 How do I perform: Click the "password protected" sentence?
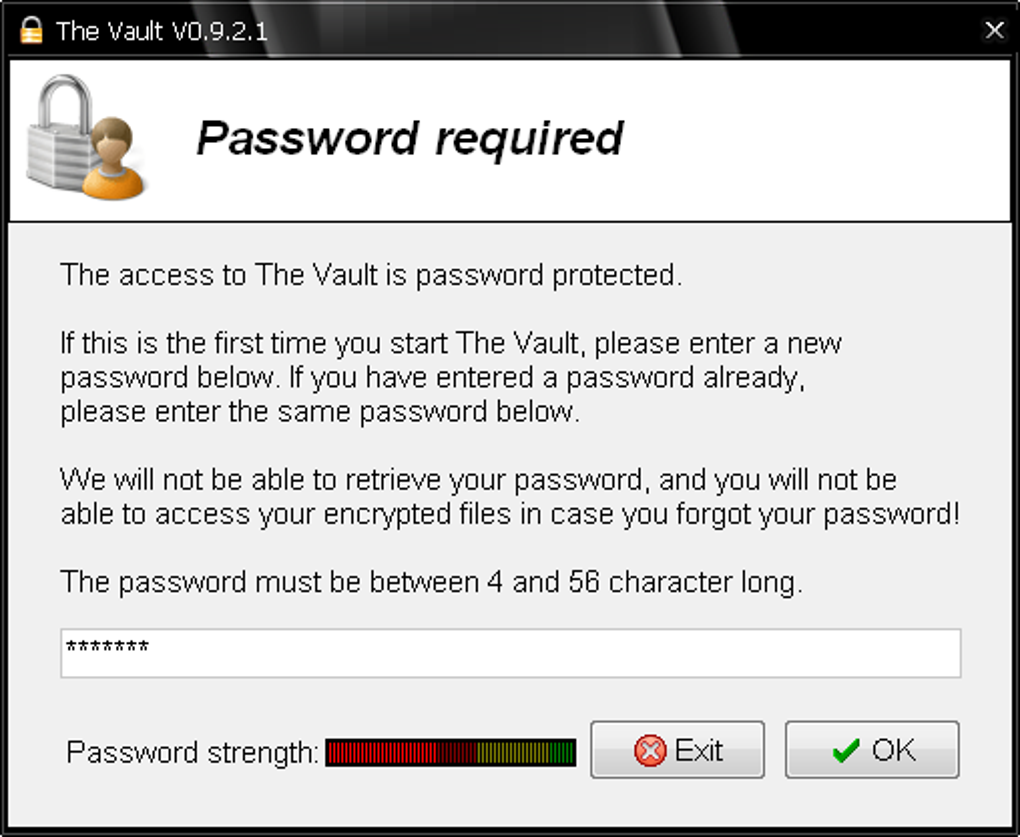tap(371, 275)
